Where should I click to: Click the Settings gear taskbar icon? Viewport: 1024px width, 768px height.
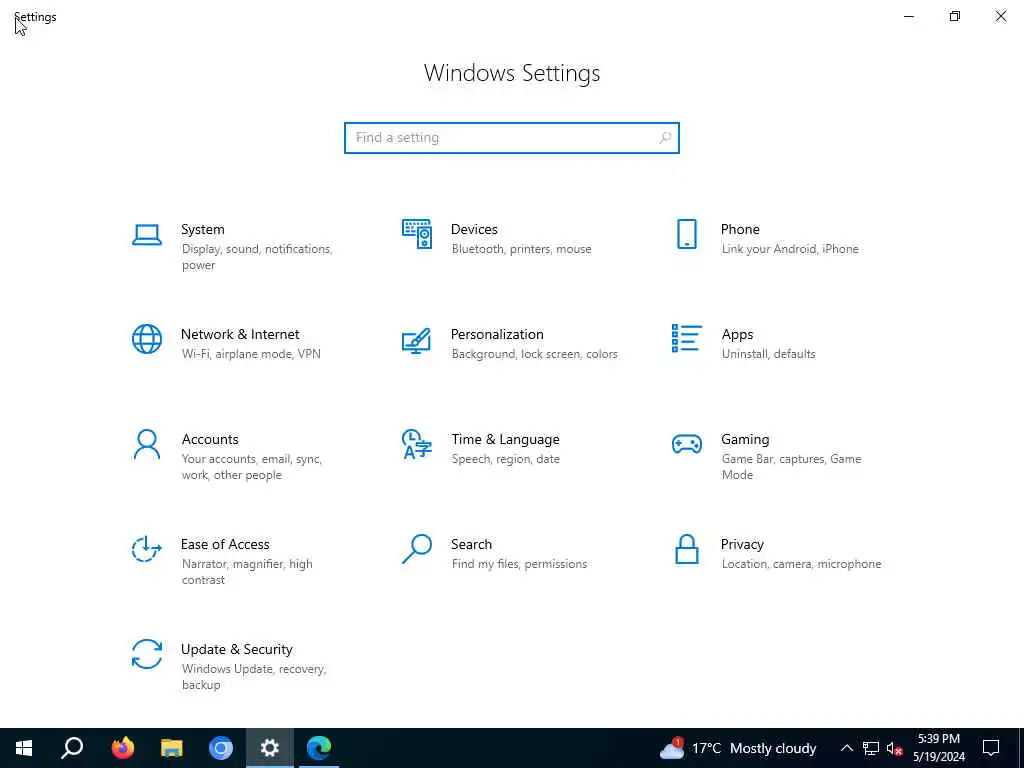(x=270, y=748)
